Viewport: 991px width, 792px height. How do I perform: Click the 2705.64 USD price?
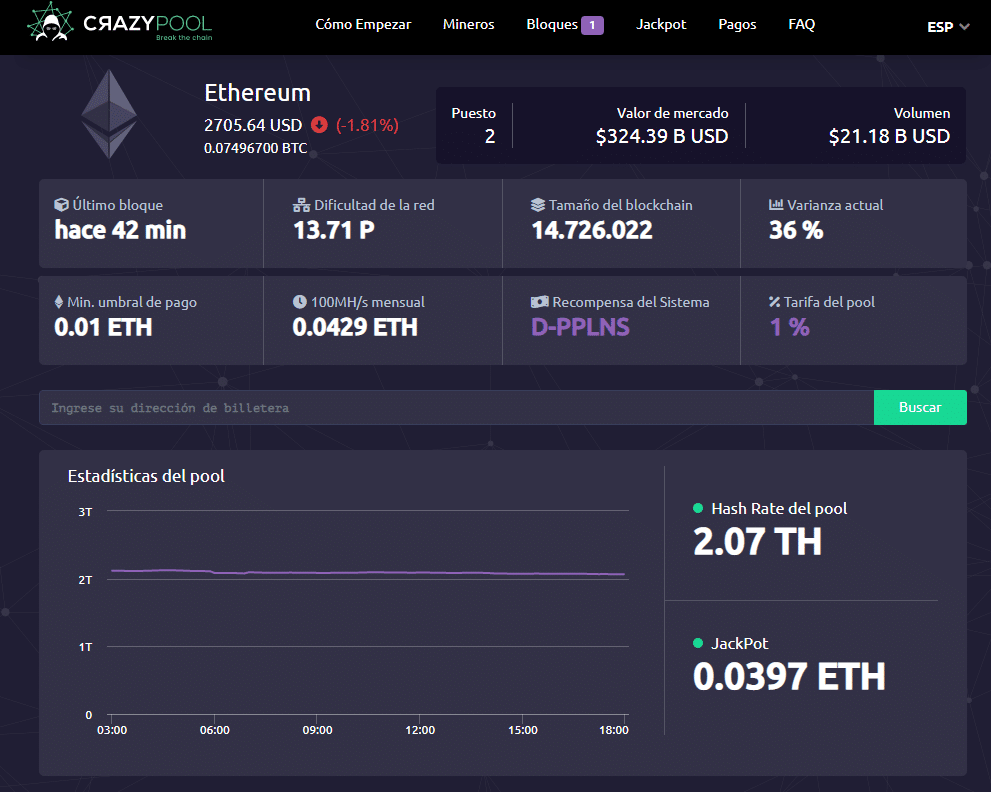(x=253, y=125)
